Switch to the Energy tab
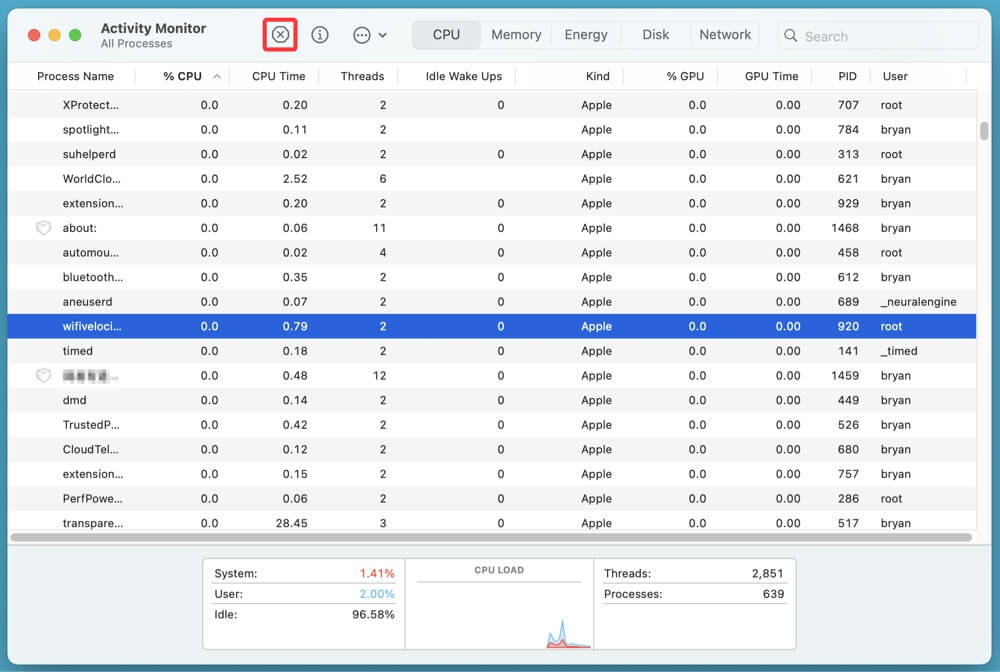1000x672 pixels. tap(586, 35)
